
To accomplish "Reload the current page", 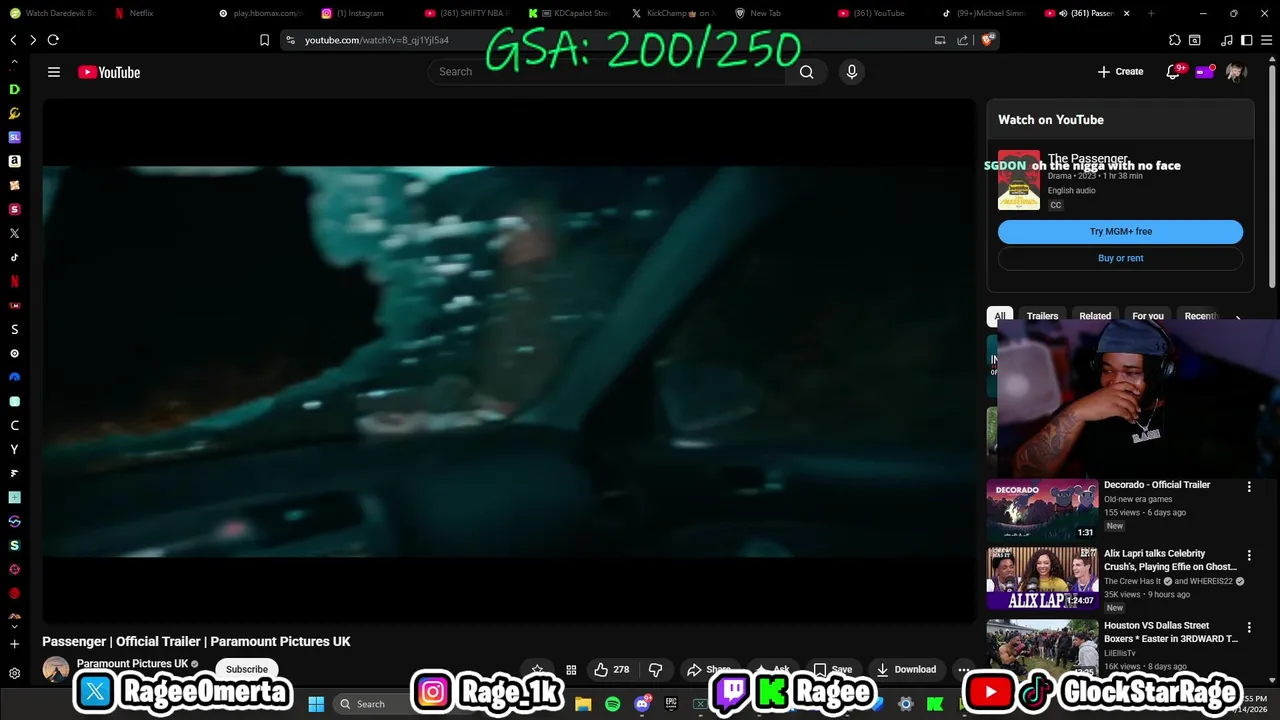I will [53, 40].
